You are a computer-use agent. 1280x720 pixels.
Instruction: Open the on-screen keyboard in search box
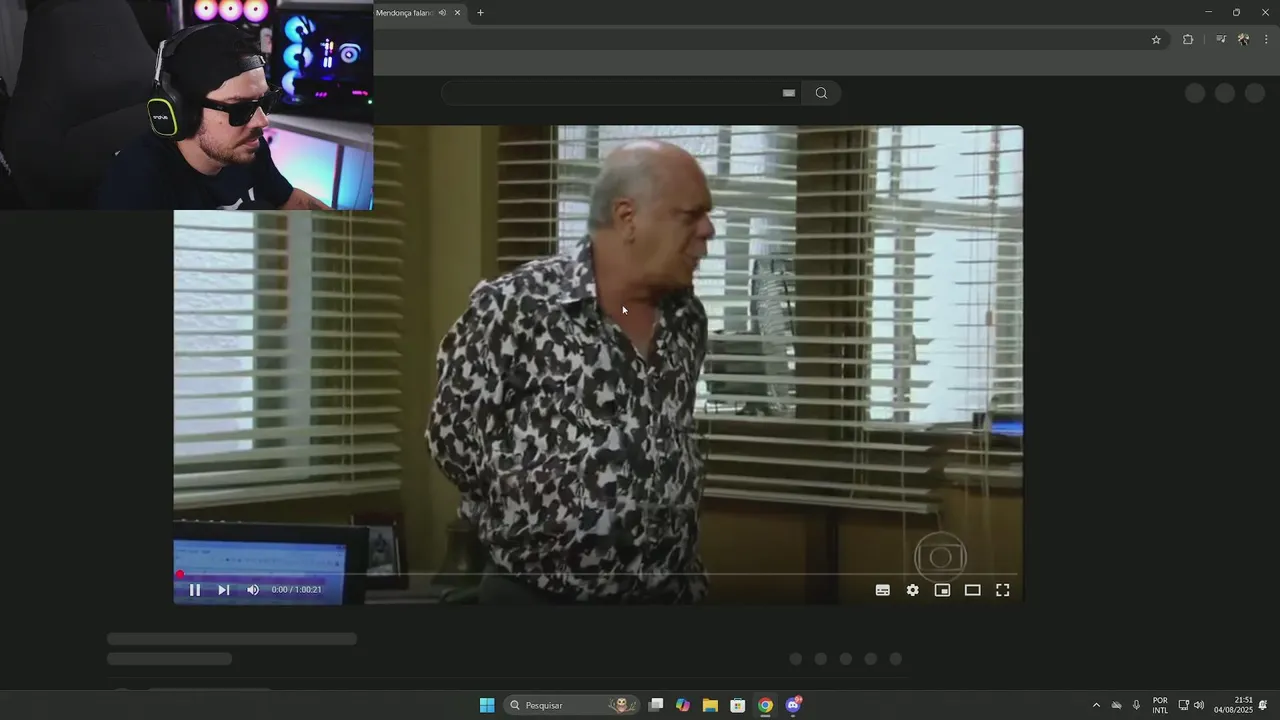[789, 93]
